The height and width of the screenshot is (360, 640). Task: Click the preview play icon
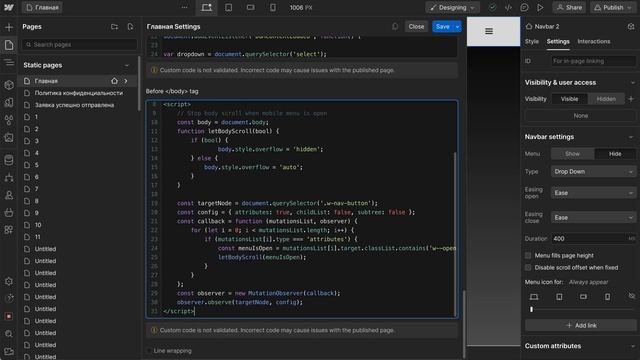pos(540,7)
